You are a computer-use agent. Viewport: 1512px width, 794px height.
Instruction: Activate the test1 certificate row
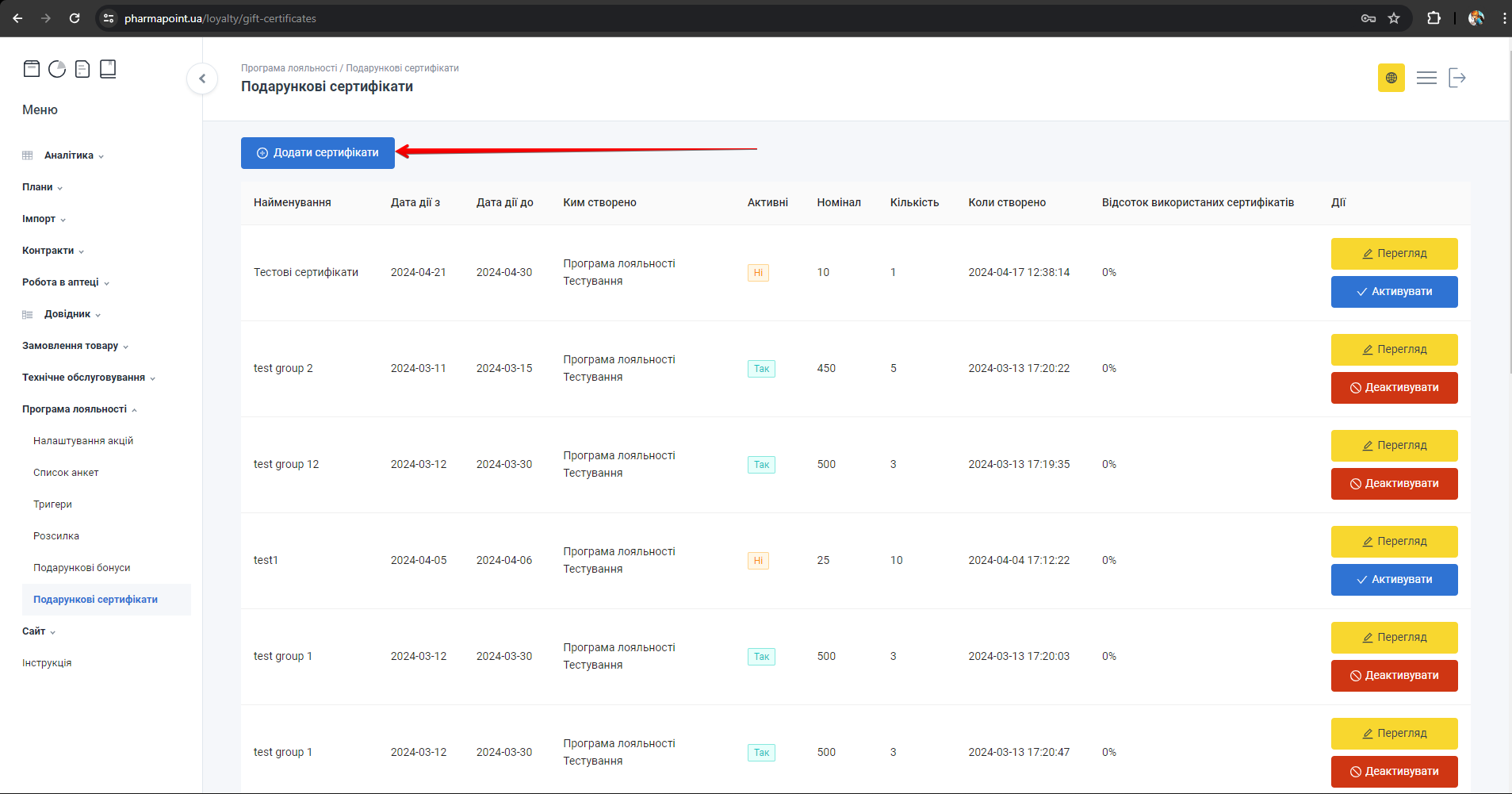(1394, 580)
